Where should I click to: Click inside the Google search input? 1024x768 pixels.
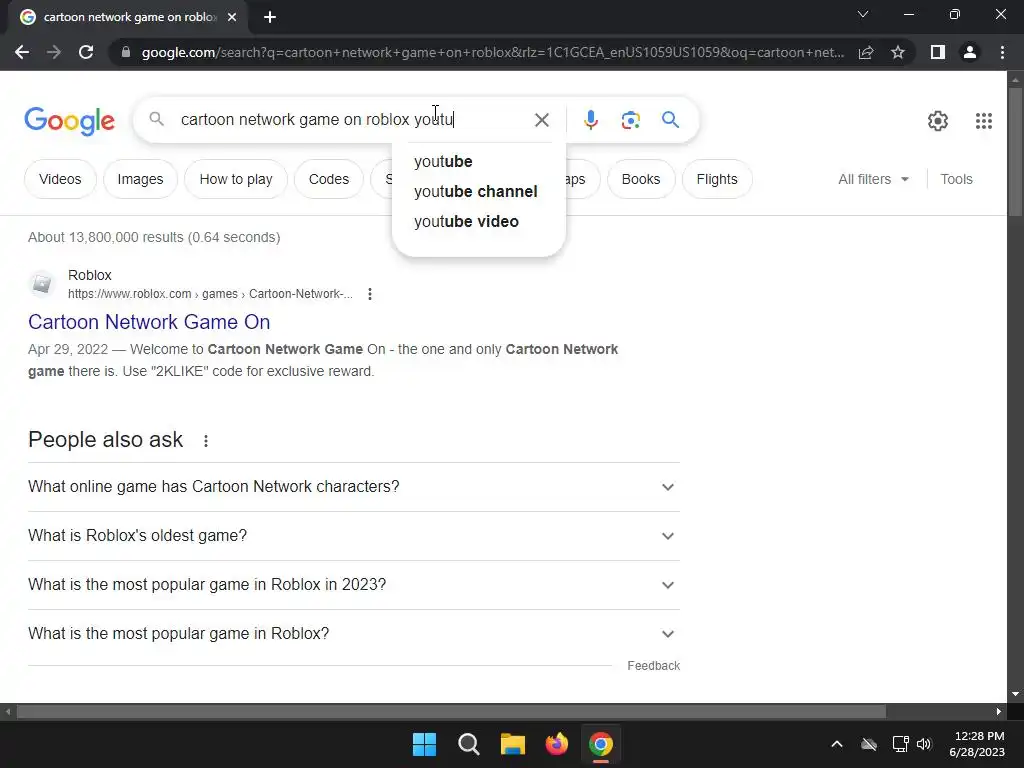pos(353,120)
